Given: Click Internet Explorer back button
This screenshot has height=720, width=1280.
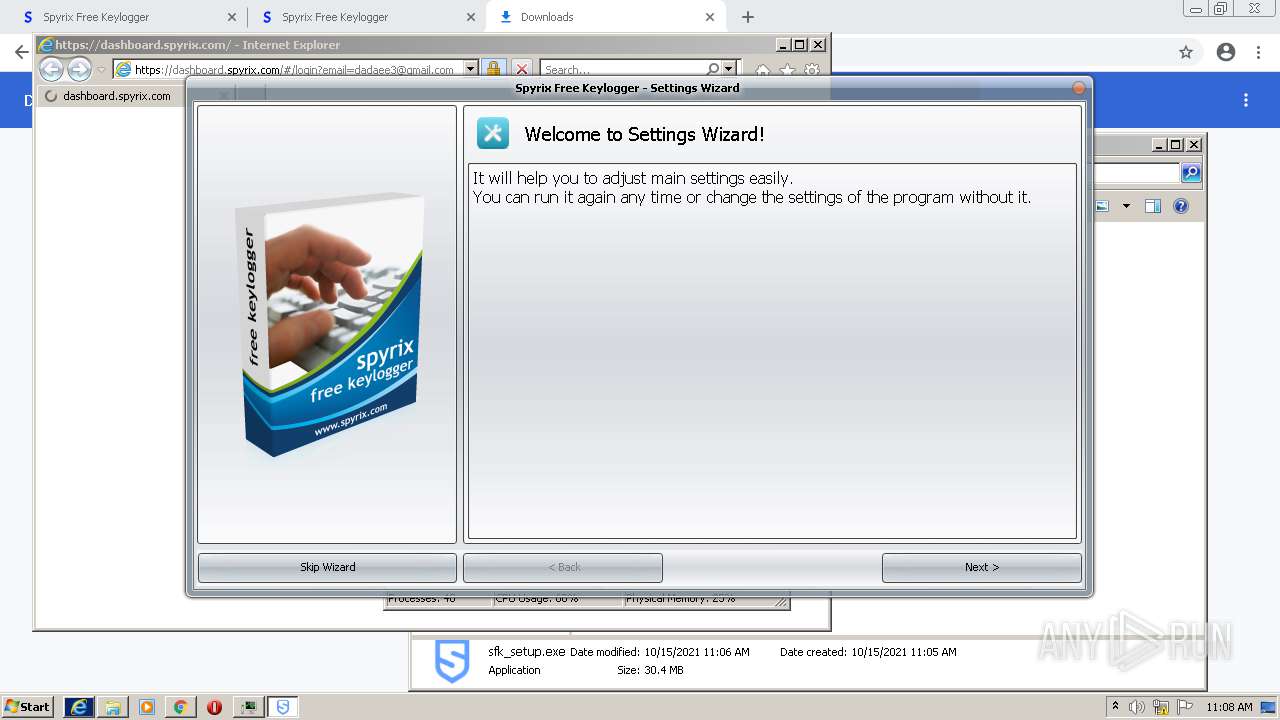Looking at the screenshot, I should point(51,69).
